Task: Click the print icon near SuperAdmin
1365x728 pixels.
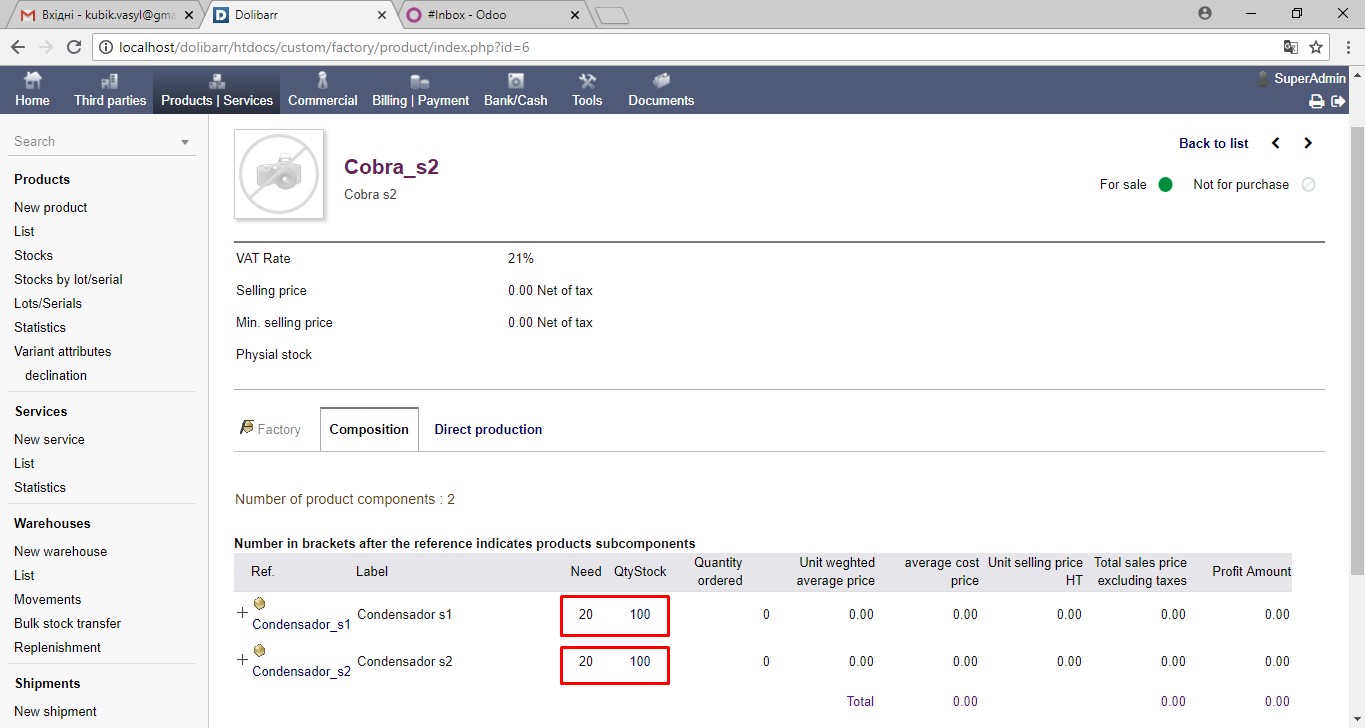Action: click(x=1317, y=100)
